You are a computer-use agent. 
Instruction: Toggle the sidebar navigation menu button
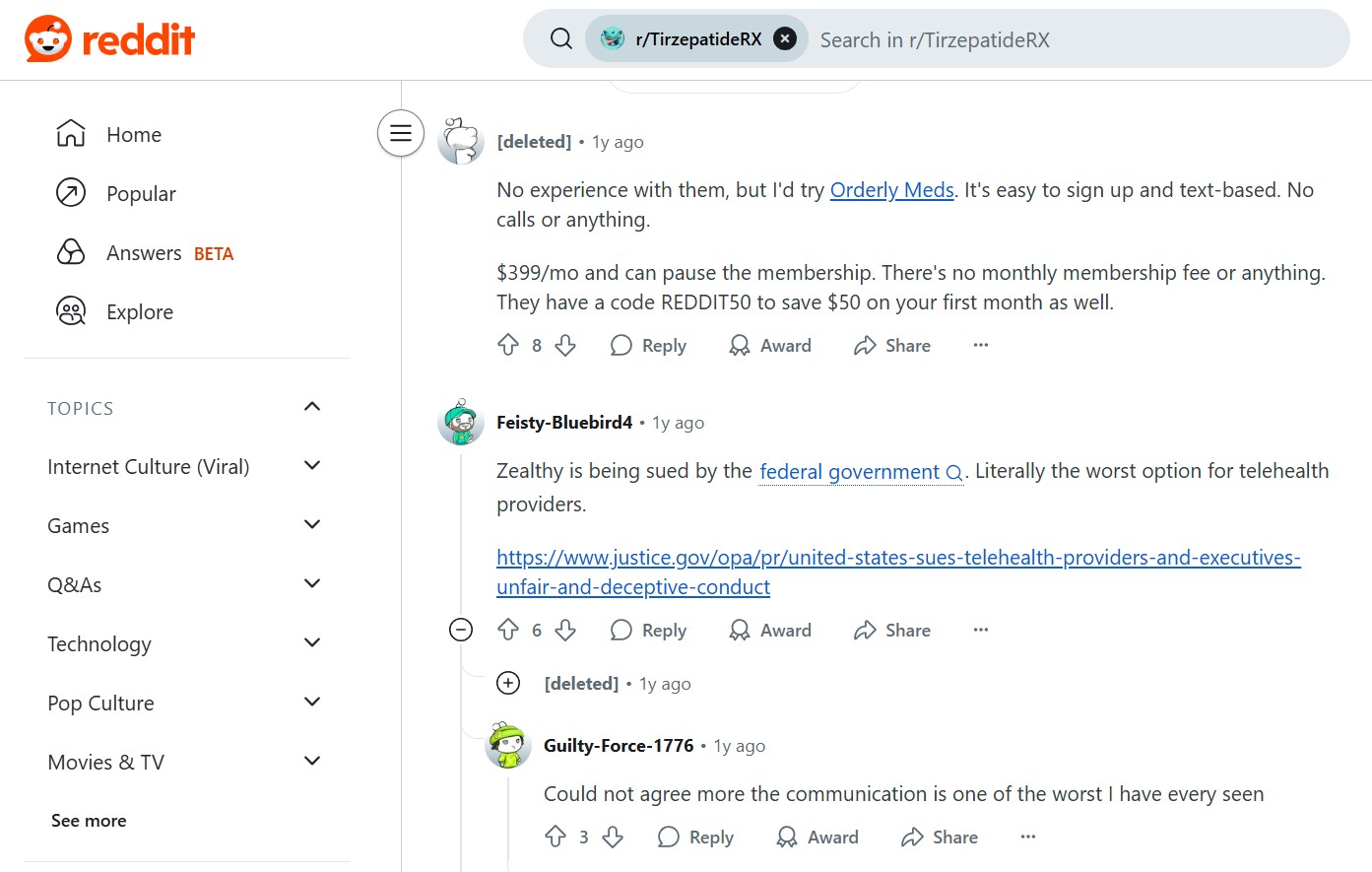(401, 133)
